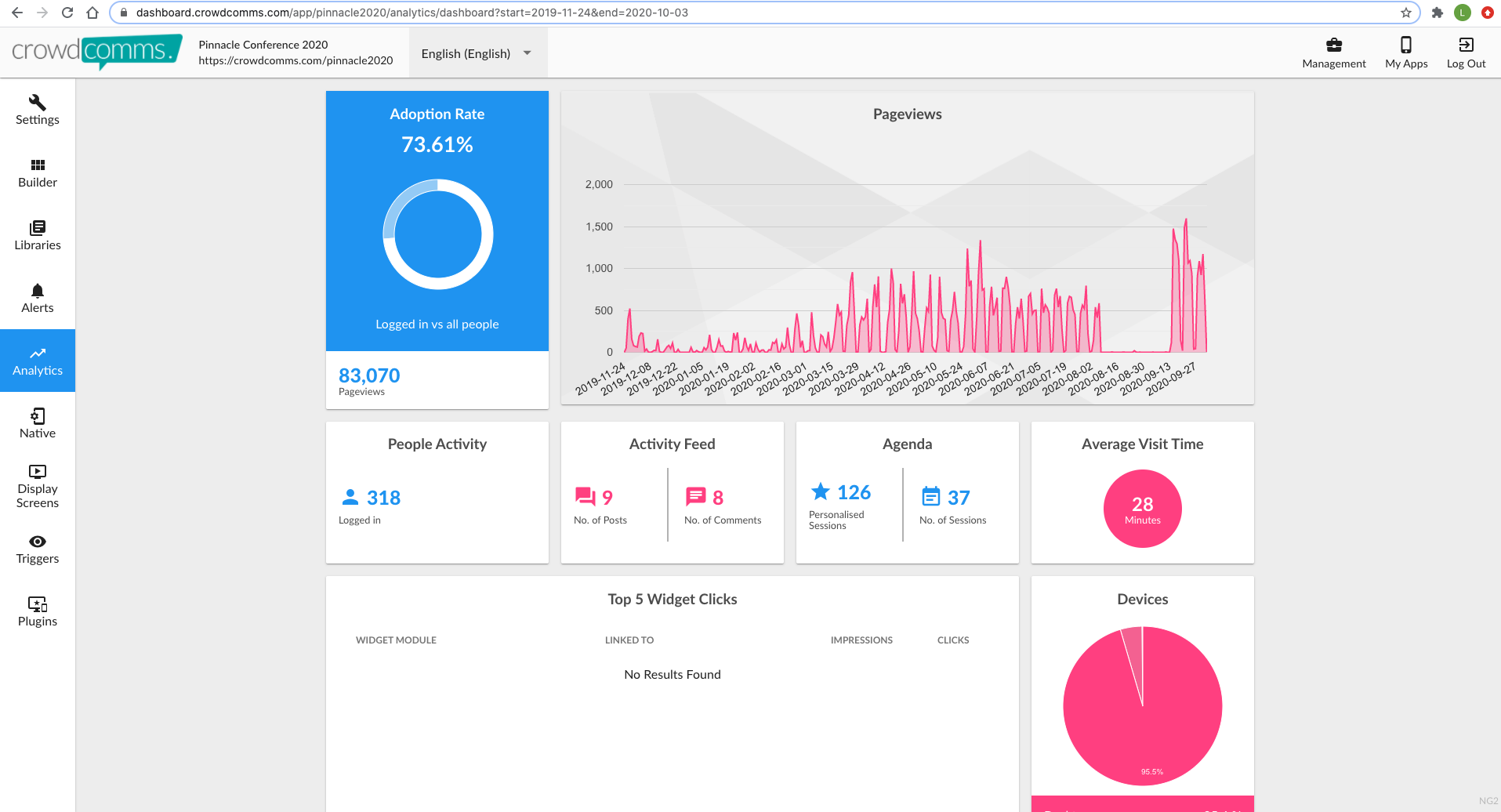Screen dimensions: 1501x812
Task: Click the Pinnacle Conference 2020 URL link
Action: 295,60
